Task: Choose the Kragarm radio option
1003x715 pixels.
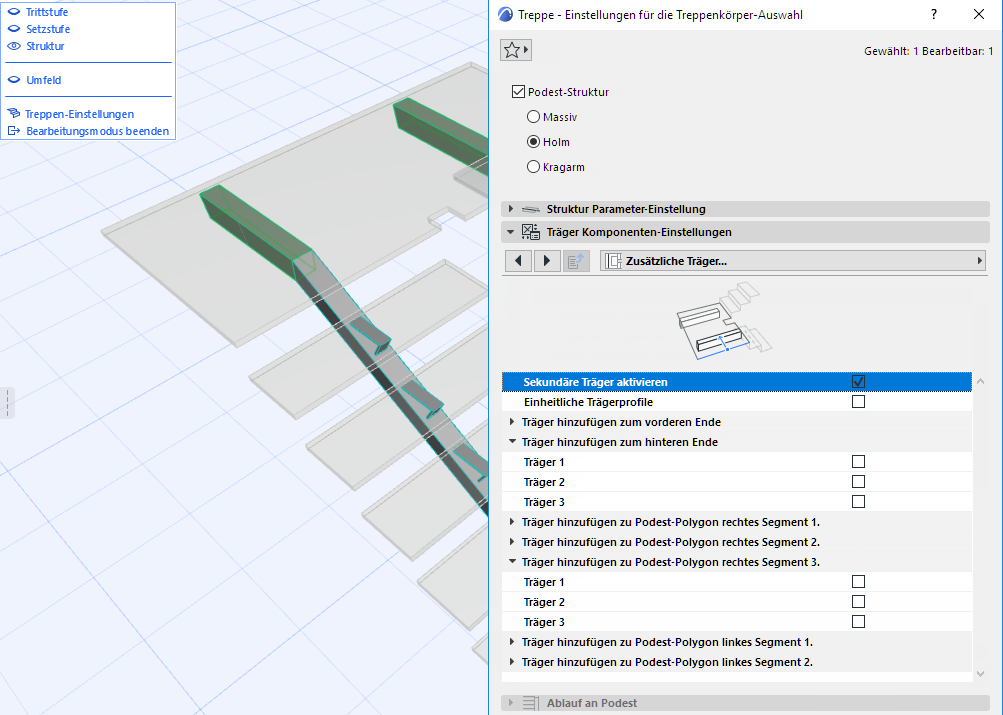Action: (x=533, y=167)
